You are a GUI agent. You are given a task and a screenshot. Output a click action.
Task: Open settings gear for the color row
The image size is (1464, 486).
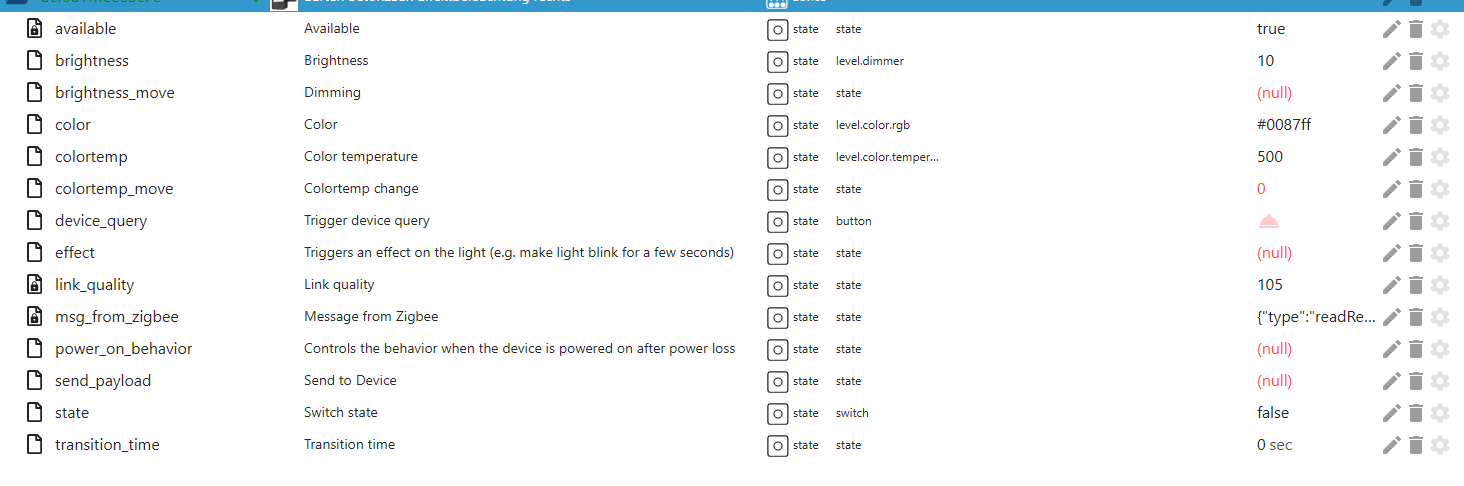tap(1440, 125)
